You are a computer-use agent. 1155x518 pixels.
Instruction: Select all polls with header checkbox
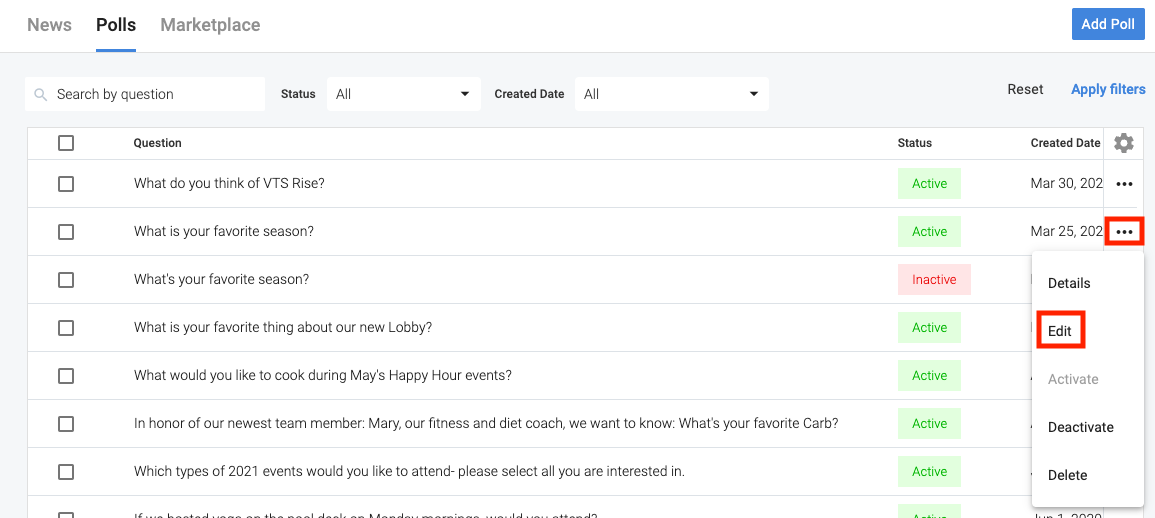(66, 143)
